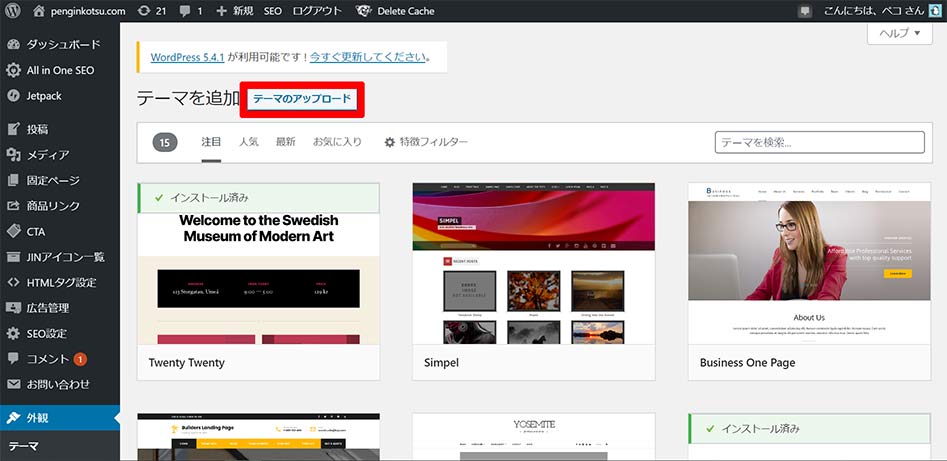
Task: Open Builders Landing Page theme thumbnail
Action: 258,437
